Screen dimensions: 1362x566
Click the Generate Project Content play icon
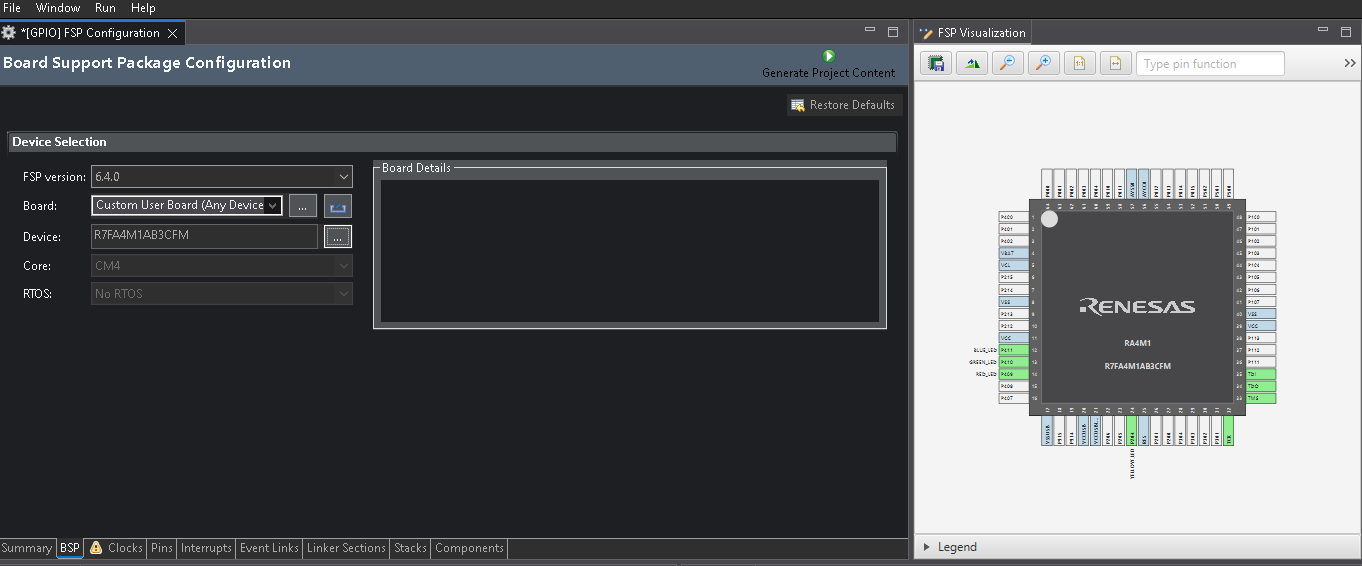pos(828,56)
